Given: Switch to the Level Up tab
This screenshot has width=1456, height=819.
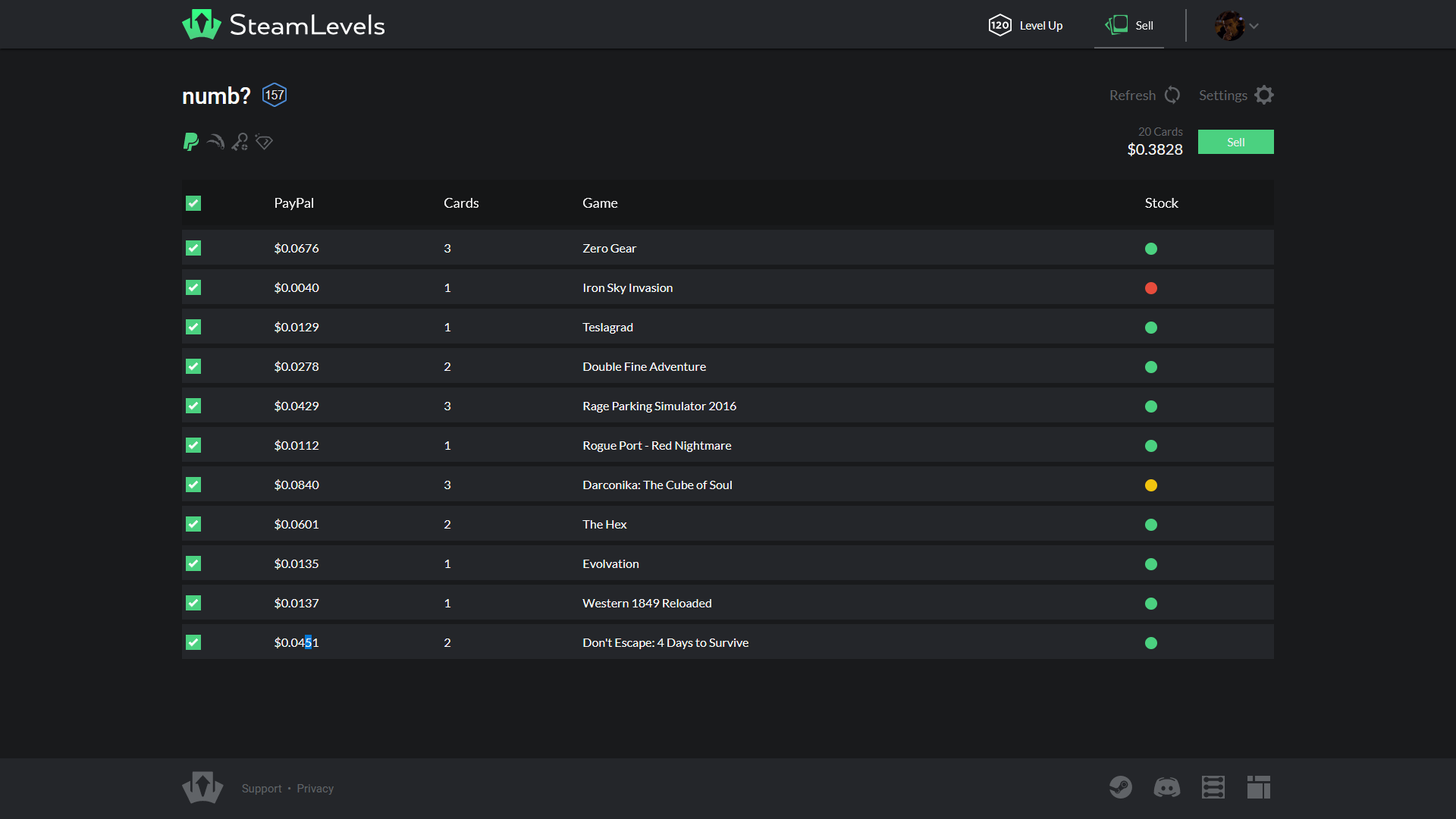Looking at the screenshot, I should pyautogui.click(x=1040, y=25).
